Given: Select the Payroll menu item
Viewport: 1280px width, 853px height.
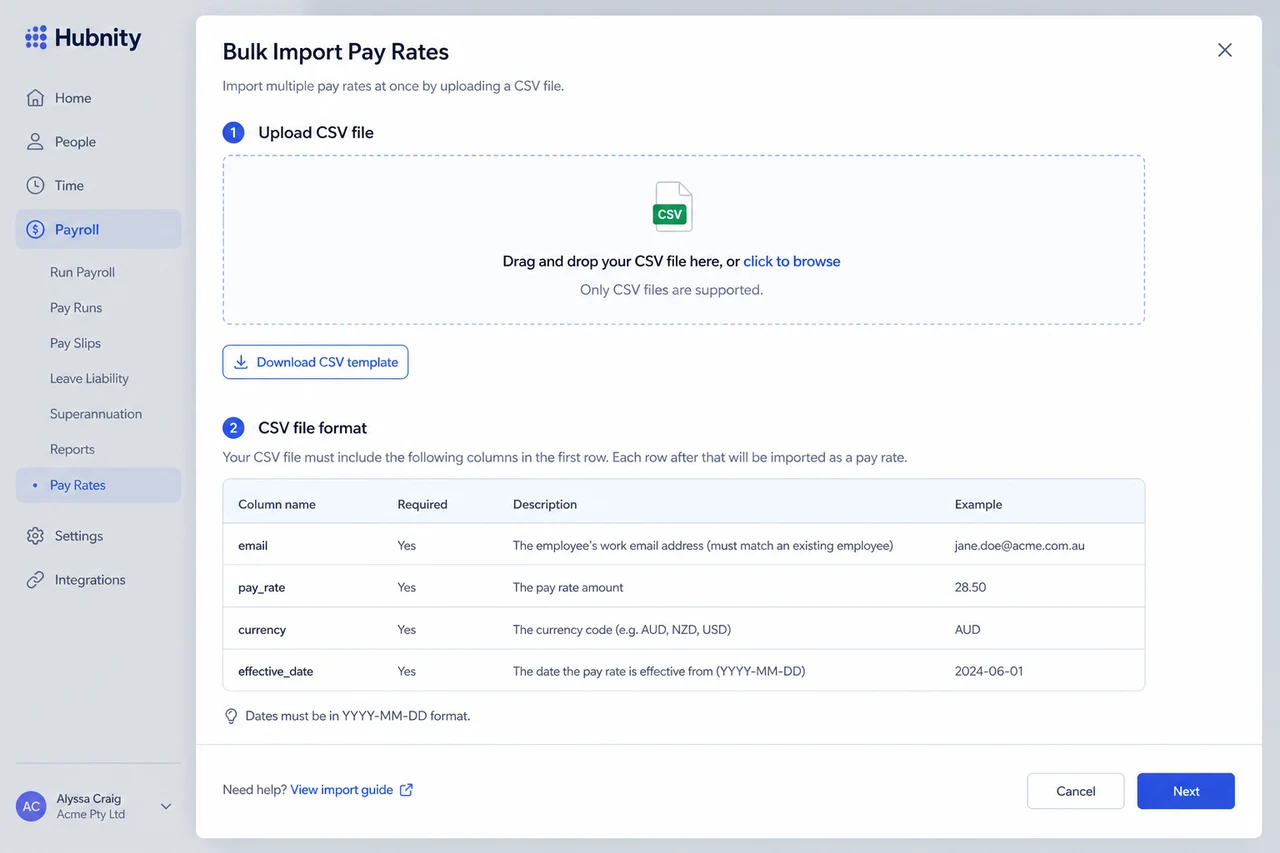Looking at the screenshot, I should [x=98, y=229].
